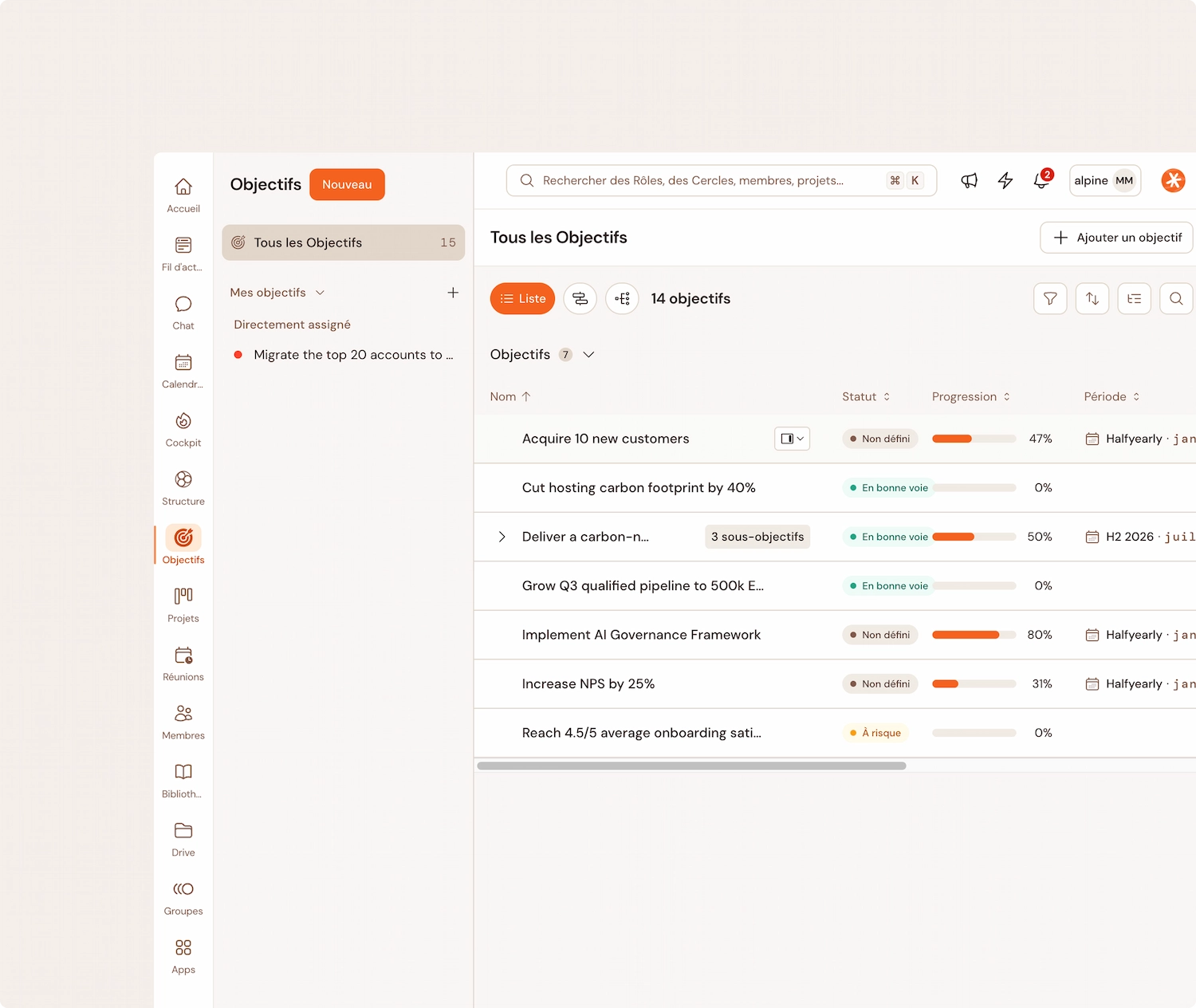Open Grow Q3 qualified pipeline to 500k objective

pos(643,586)
